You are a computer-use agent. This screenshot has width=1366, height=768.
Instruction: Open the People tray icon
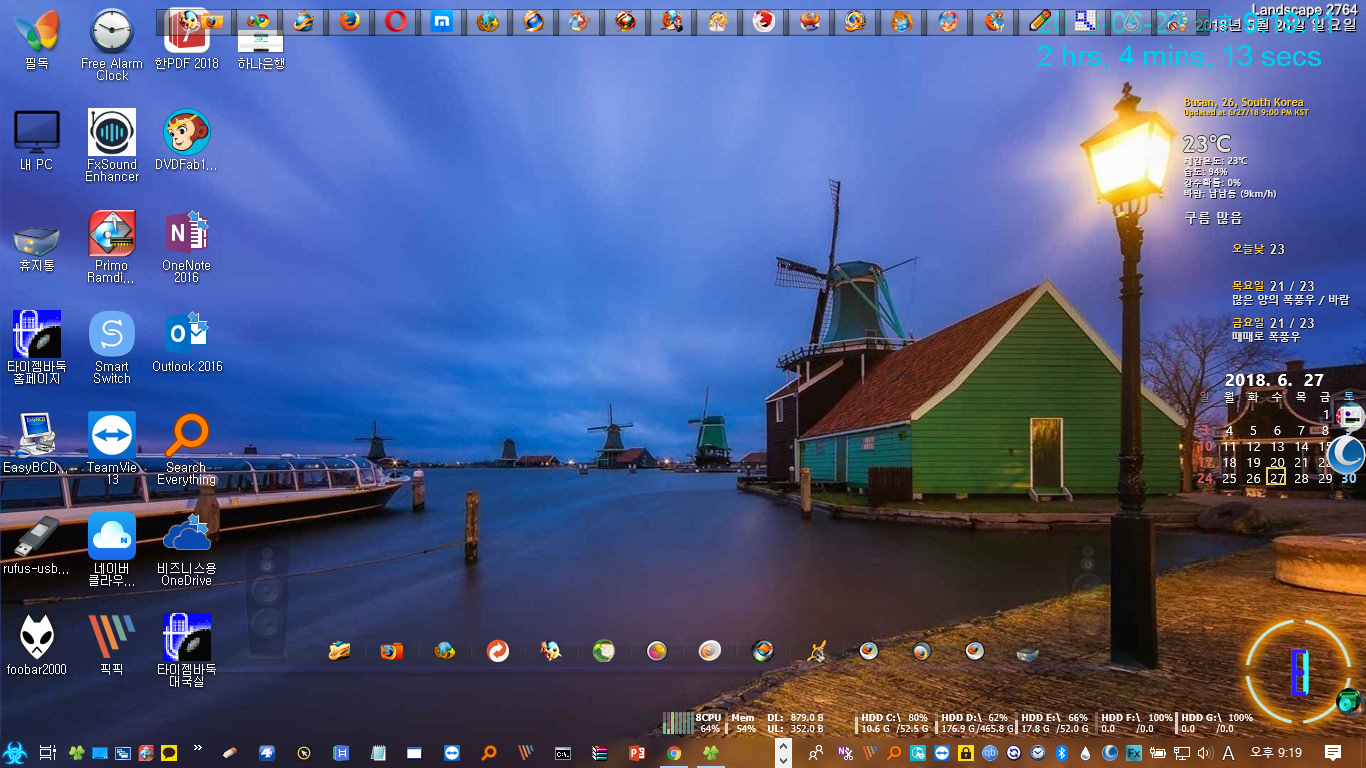coord(816,753)
